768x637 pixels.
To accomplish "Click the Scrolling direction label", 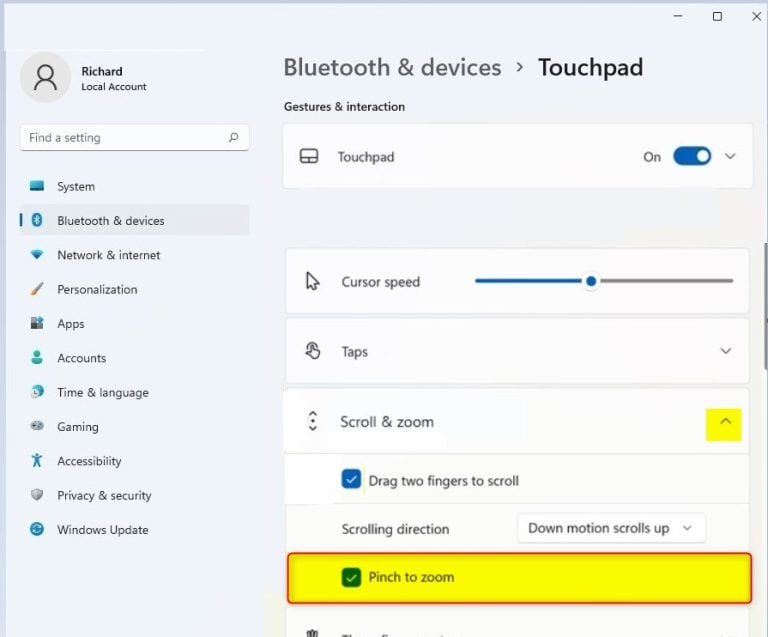I will coord(395,529).
